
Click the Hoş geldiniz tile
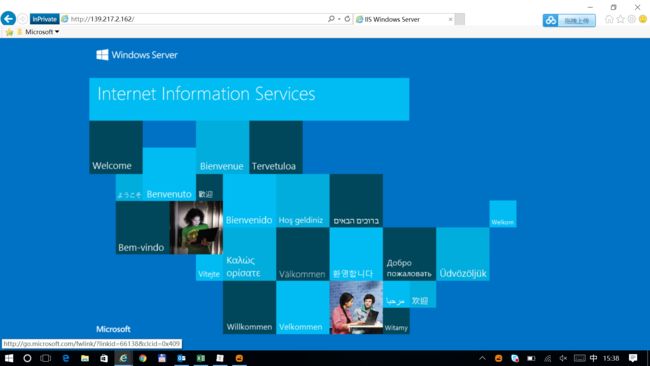(303, 201)
